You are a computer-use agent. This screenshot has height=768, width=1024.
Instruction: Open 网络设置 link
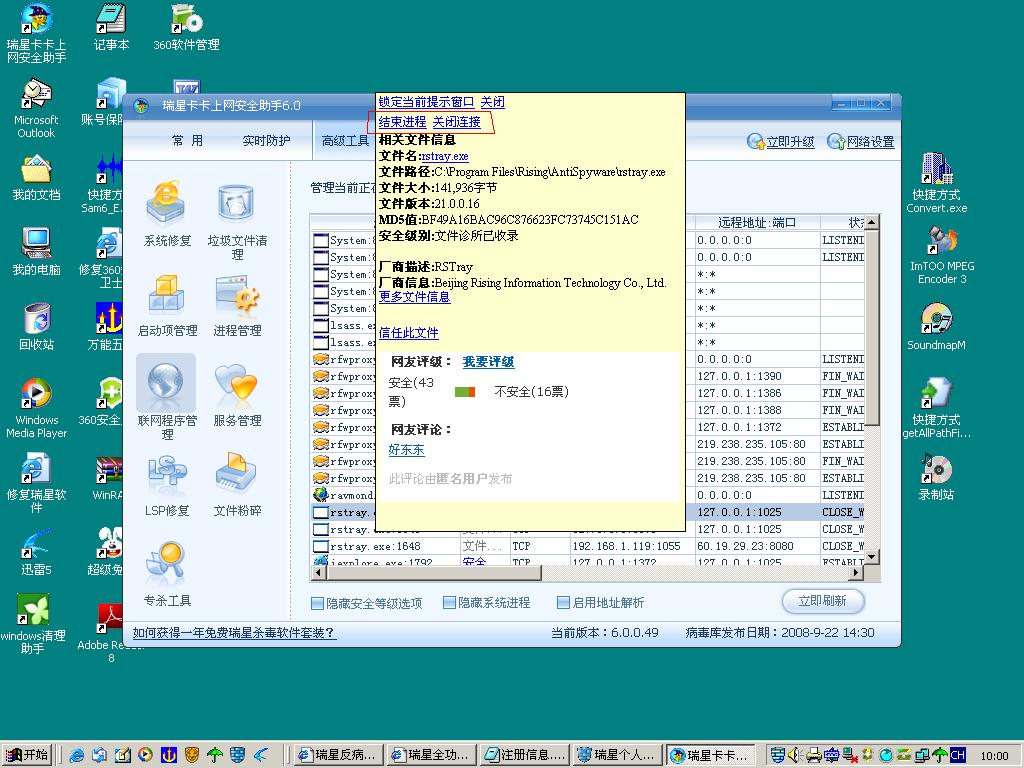870,142
